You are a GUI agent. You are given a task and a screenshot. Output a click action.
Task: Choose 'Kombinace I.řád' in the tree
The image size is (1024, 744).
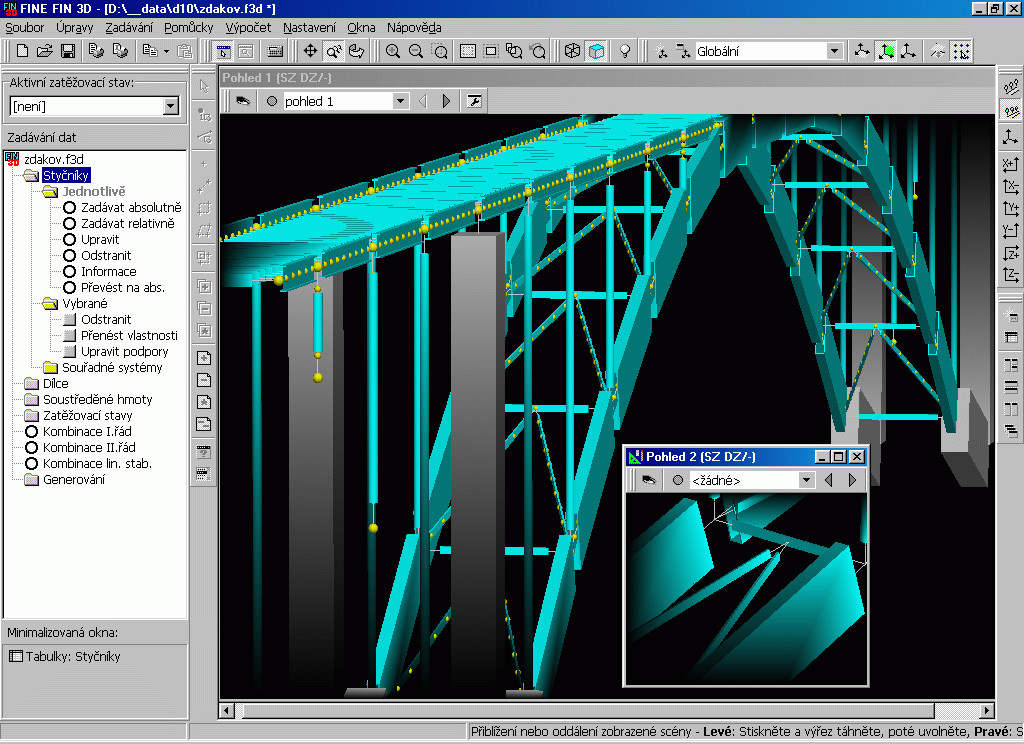pyautogui.click(x=87, y=432)
